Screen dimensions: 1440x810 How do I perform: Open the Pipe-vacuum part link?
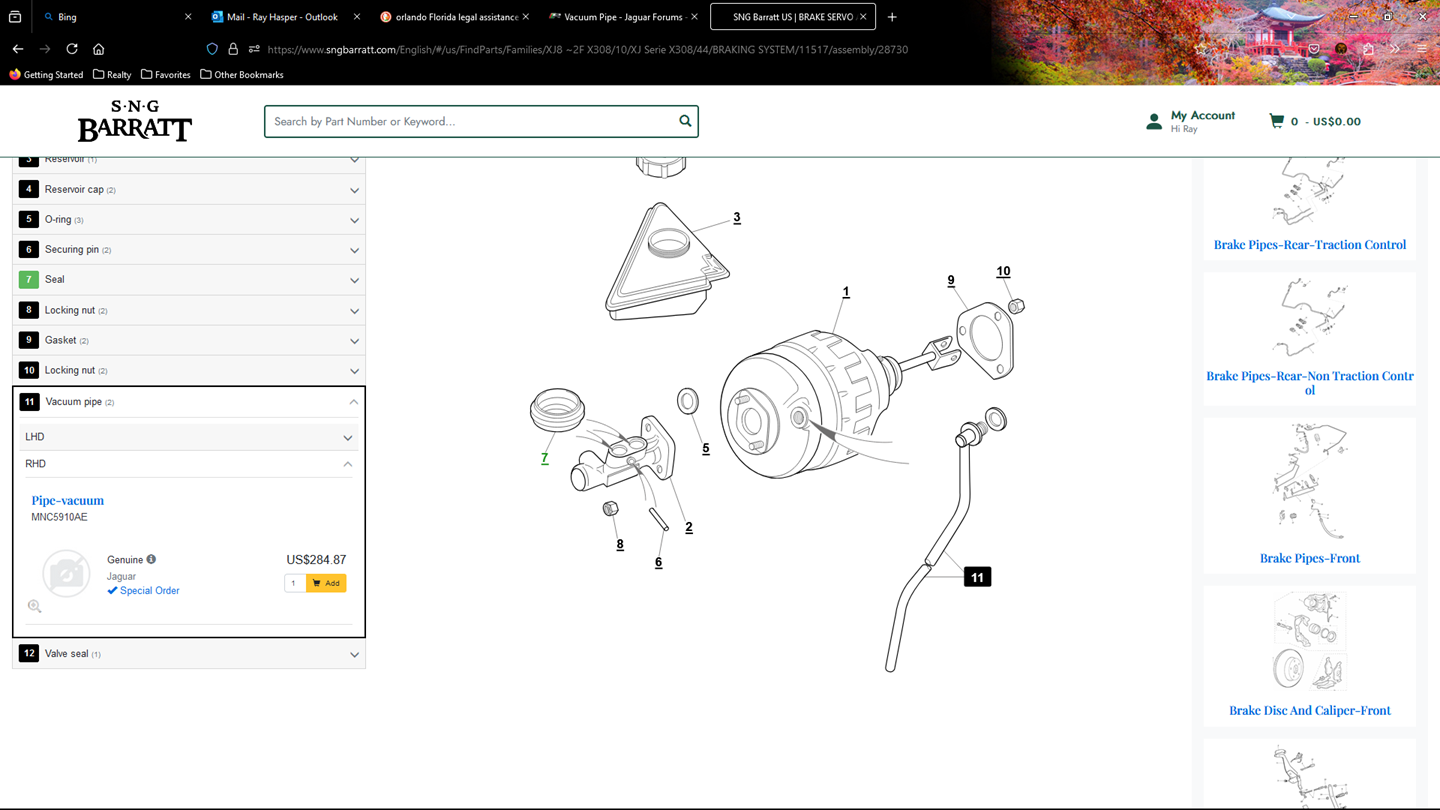coord(67,500)
